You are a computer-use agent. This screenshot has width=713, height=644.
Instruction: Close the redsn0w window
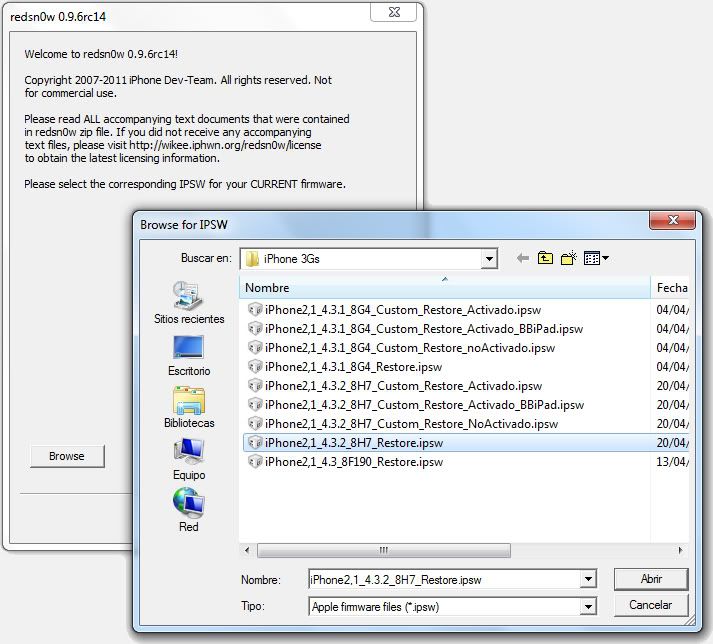click(x=394, y=12)
